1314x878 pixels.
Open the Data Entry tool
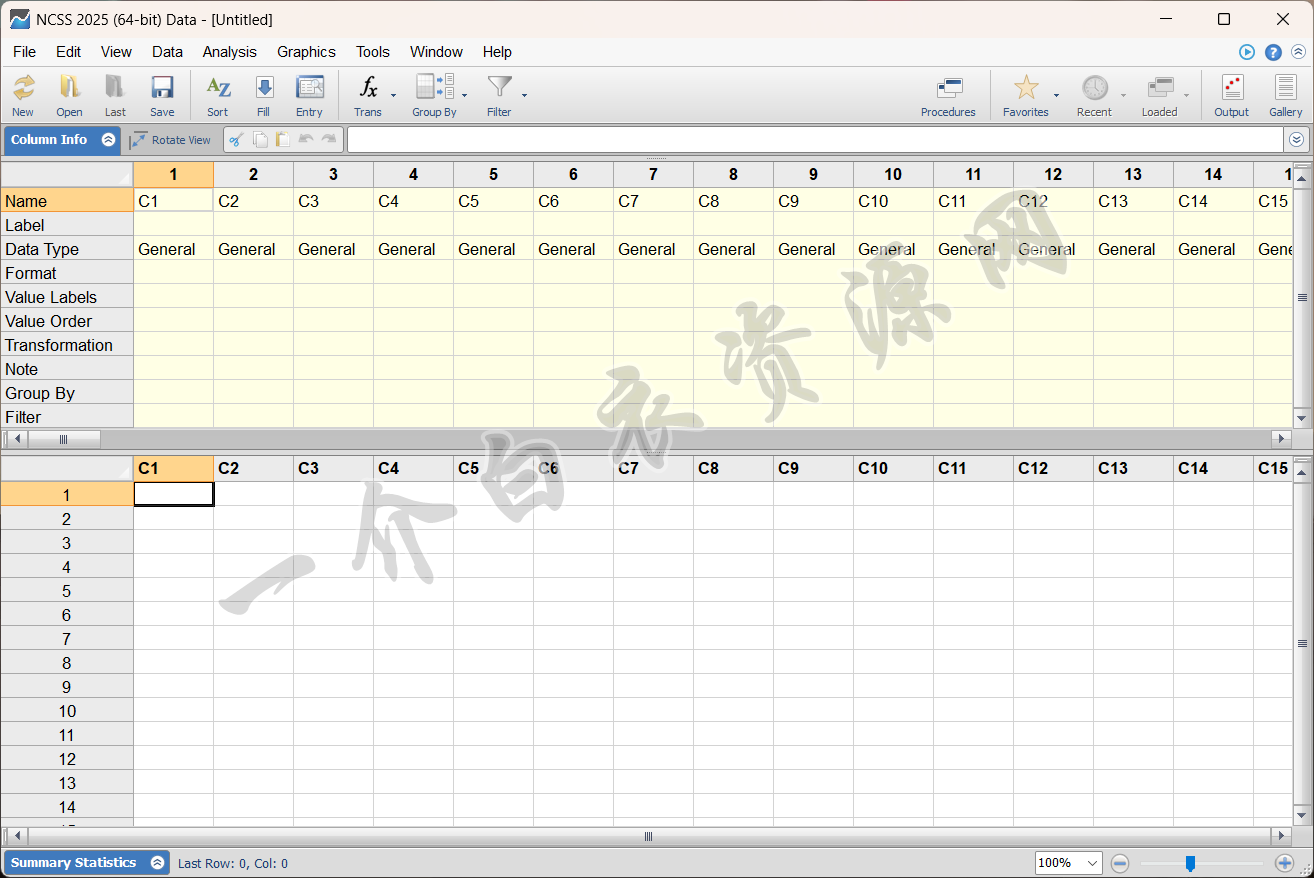309,95
